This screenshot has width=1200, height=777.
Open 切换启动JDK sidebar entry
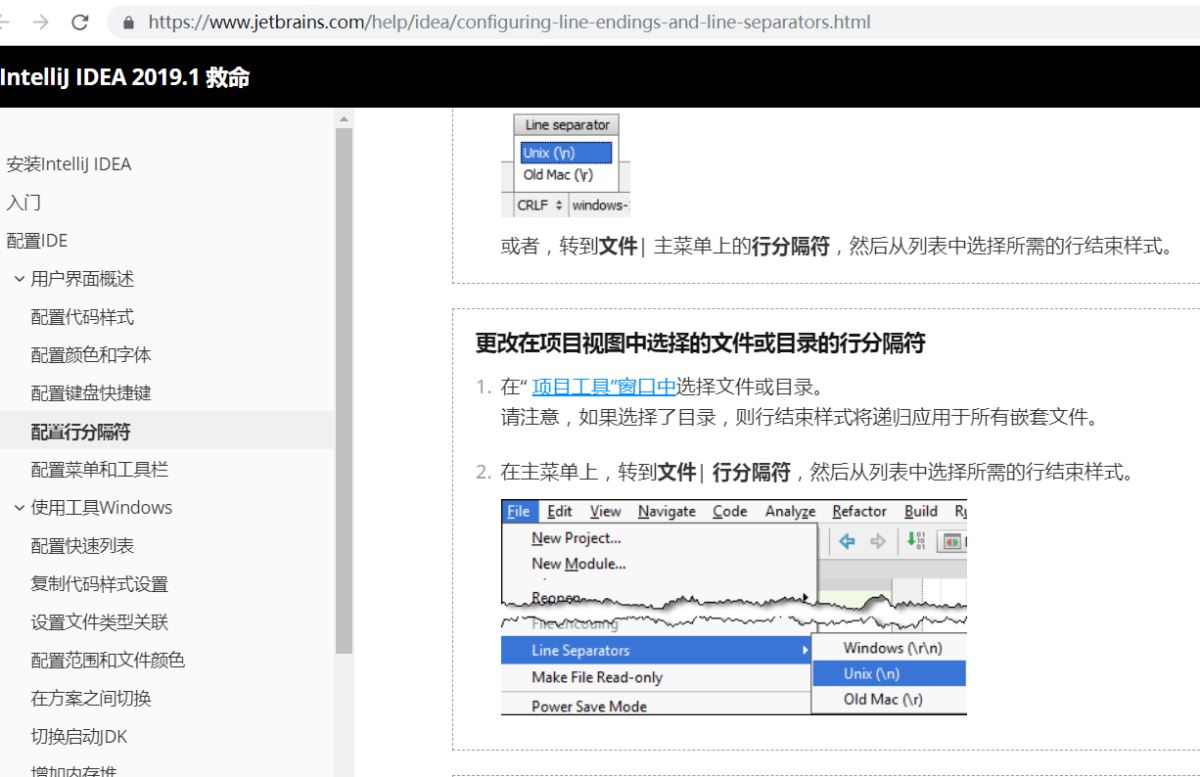click(x=79, y=737)
